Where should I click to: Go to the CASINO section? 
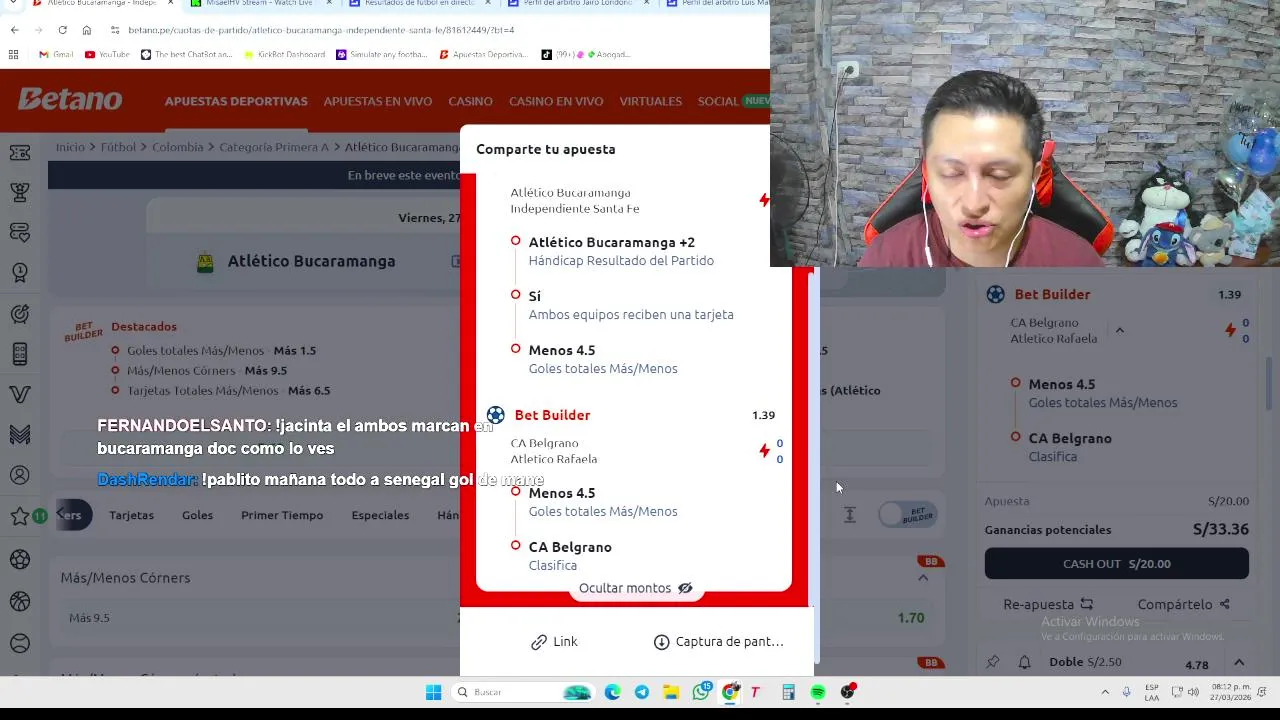pyautogui.click(x=470, y=101)
